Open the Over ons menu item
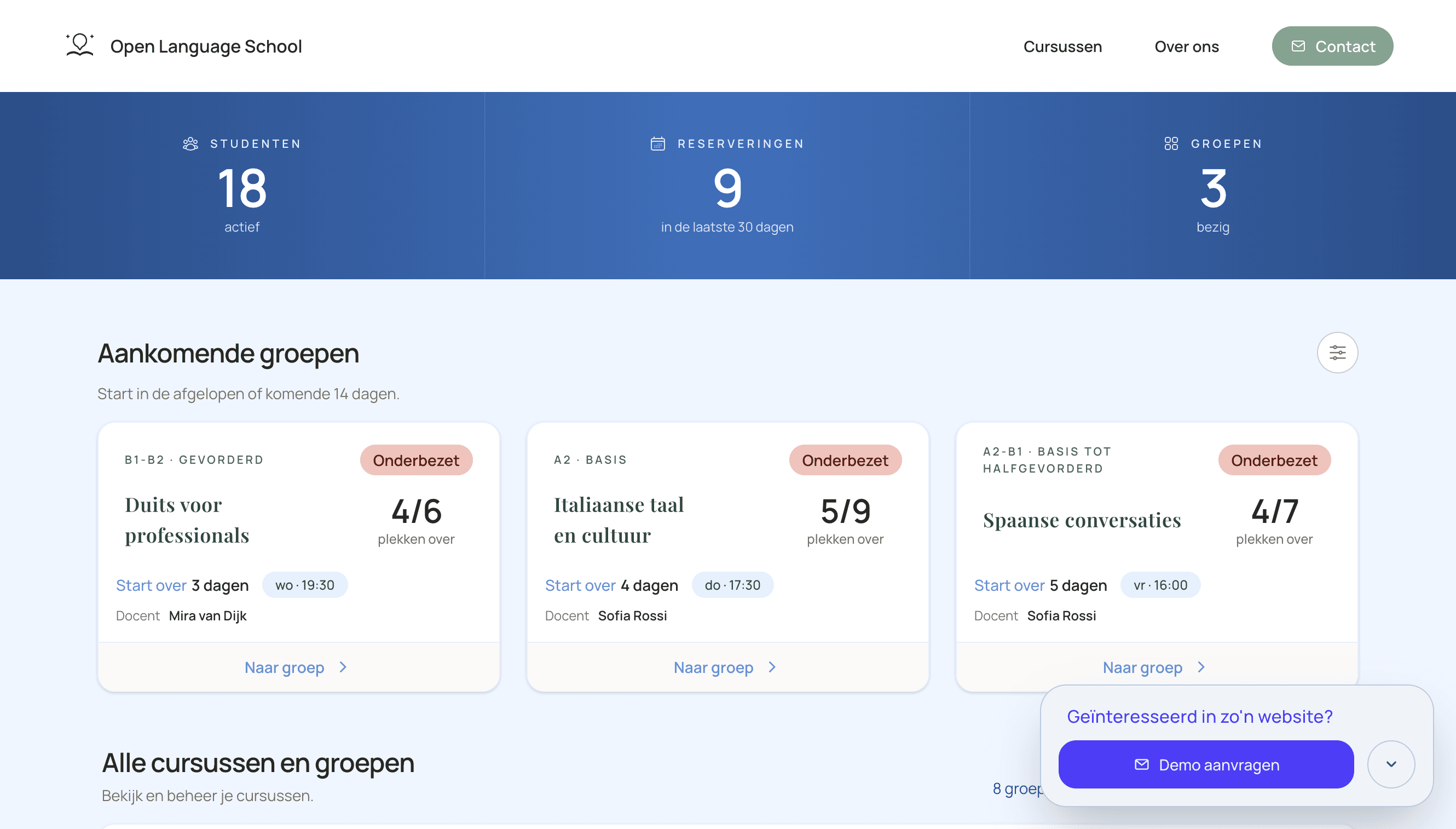 (x=1186, y=46)
